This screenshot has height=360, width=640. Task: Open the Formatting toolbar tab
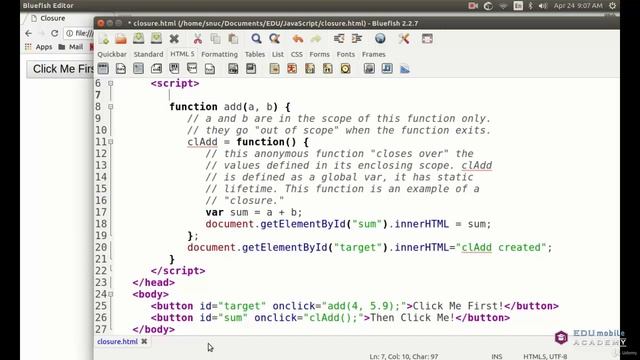click(x=219, y=54)
